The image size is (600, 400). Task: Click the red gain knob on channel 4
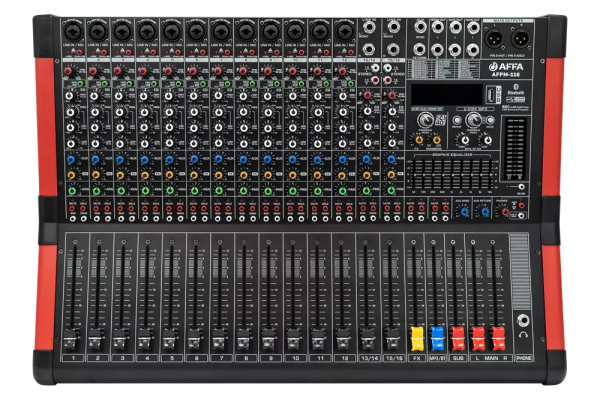pos(142,71)
